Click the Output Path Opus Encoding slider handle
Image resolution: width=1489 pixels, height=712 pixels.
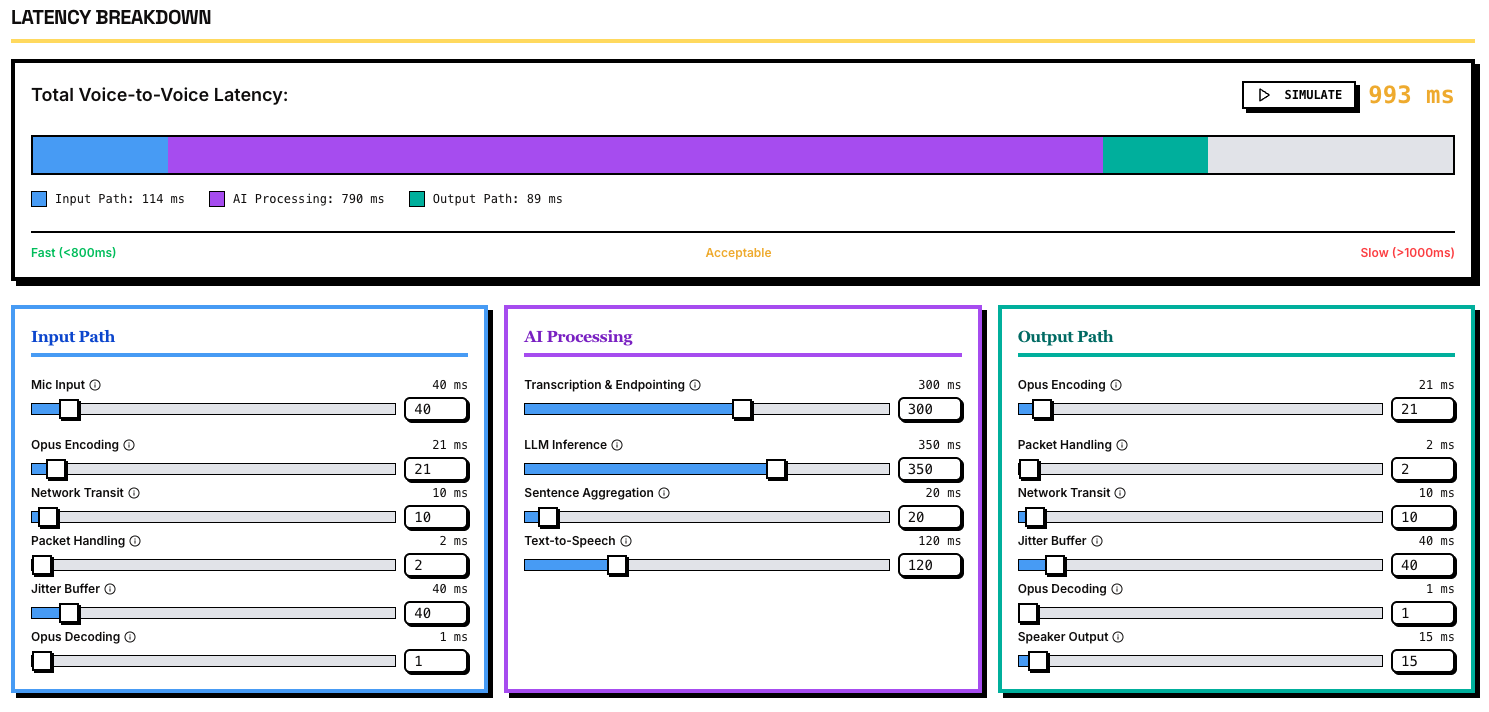pyautogui.click(x=1042, y=409)
